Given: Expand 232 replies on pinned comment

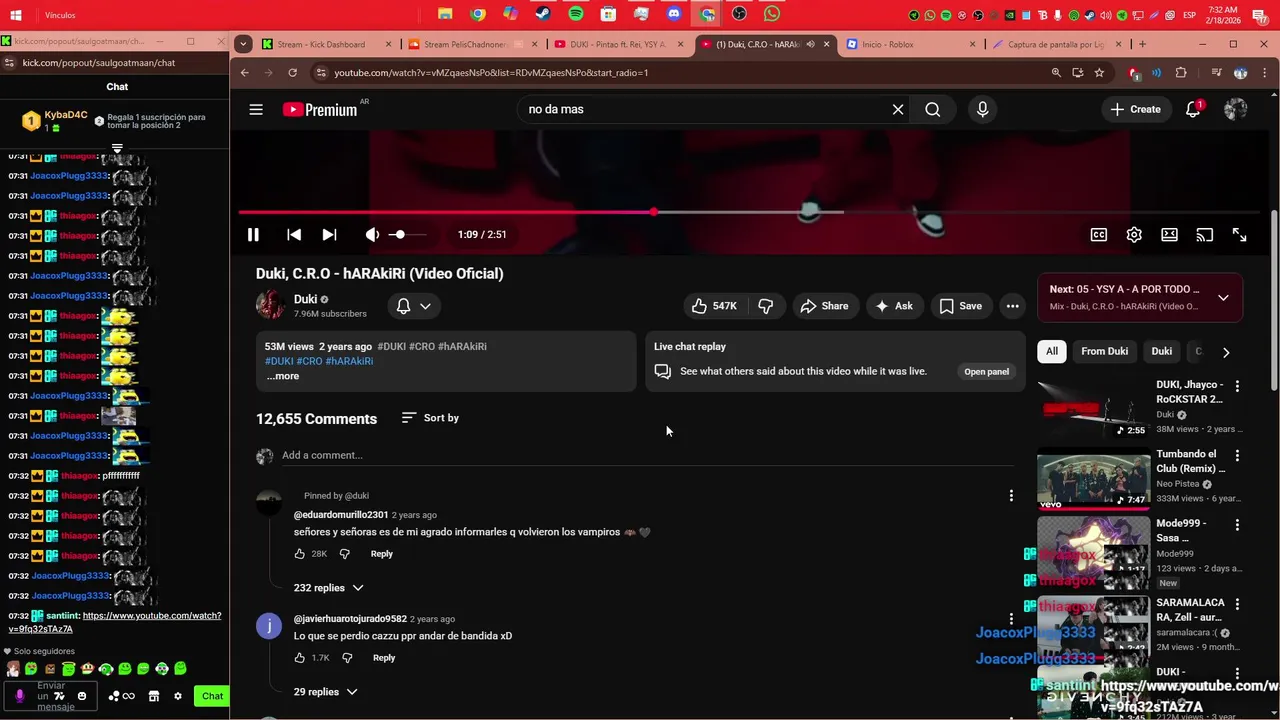Looking at the screenshot, I should (328, 588).
